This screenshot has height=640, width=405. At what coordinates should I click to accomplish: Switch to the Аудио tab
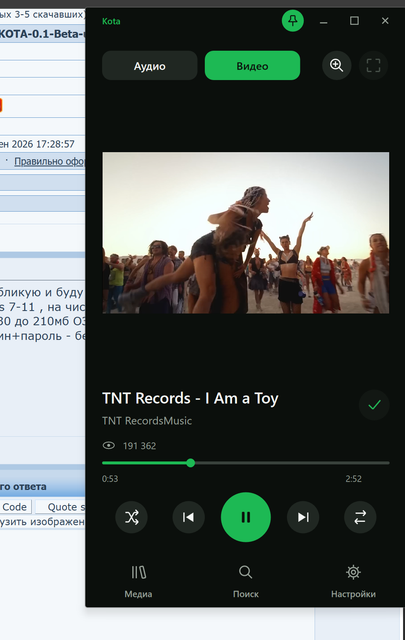tap(150, 66)
